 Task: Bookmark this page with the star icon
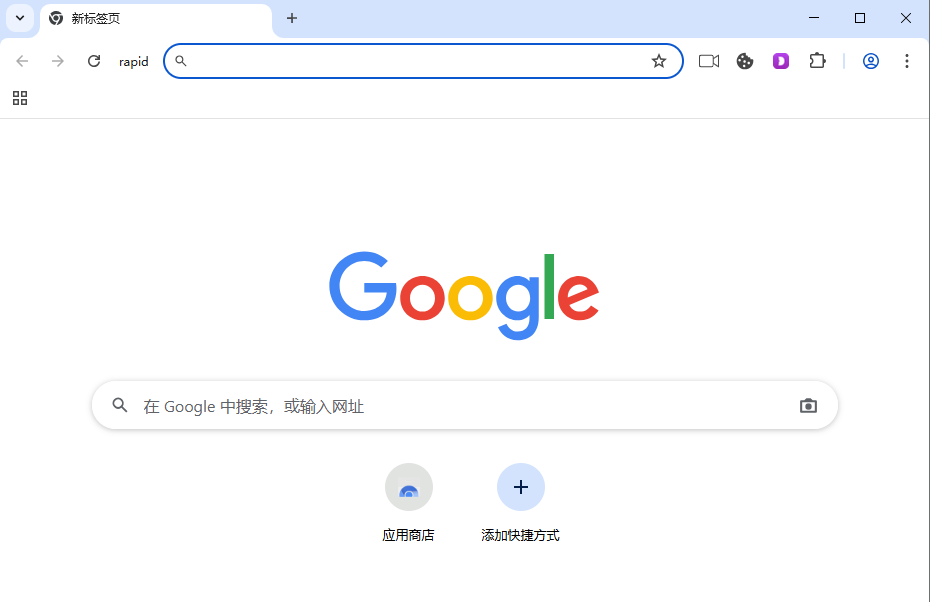[659, 61]
